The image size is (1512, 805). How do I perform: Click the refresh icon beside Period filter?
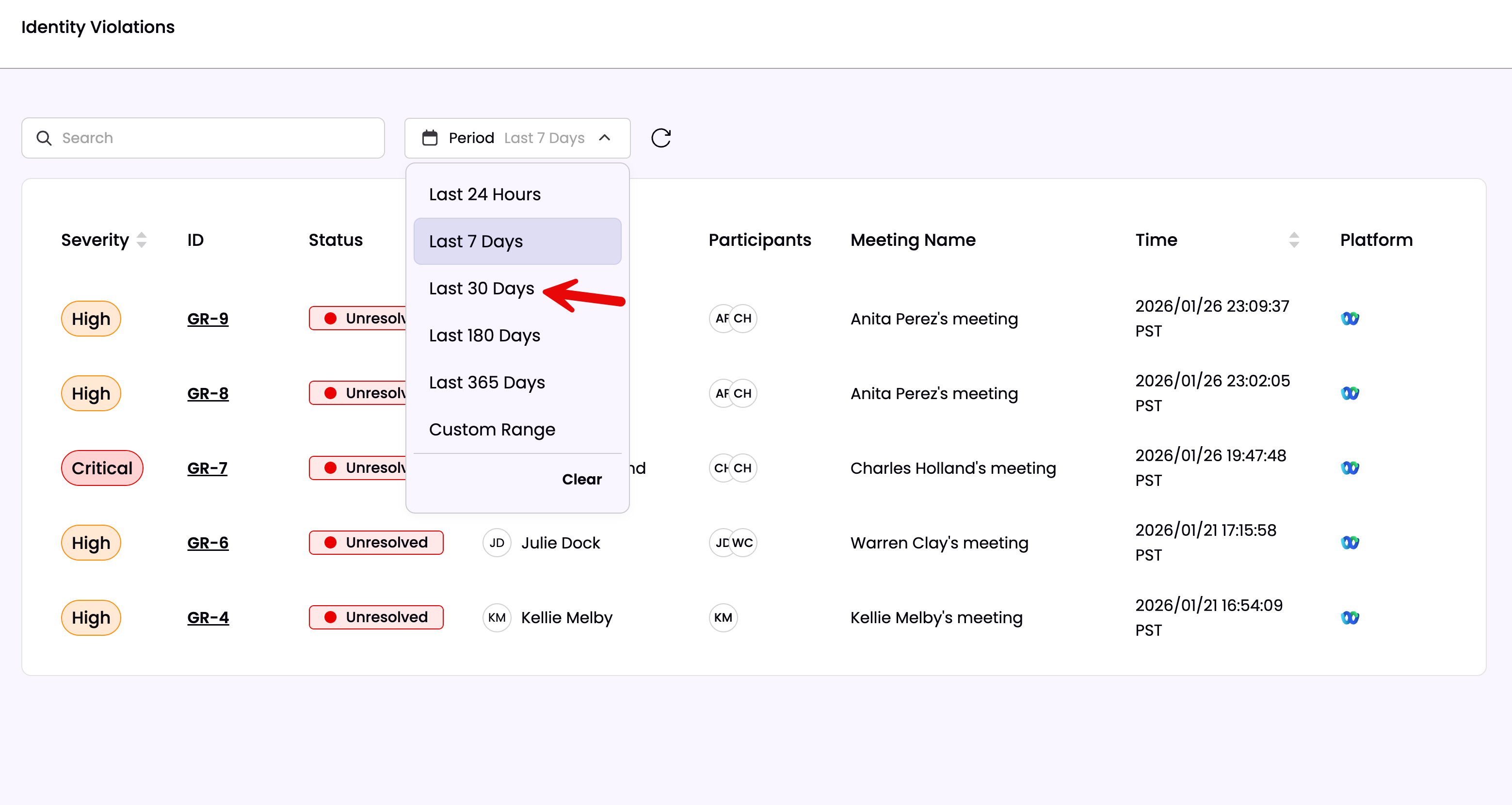[x=660, y=138]
